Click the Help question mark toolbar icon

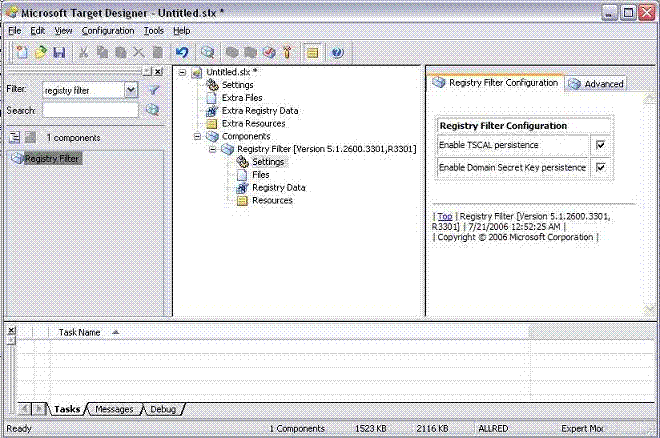pyautogui.click(x=338, y=52)
